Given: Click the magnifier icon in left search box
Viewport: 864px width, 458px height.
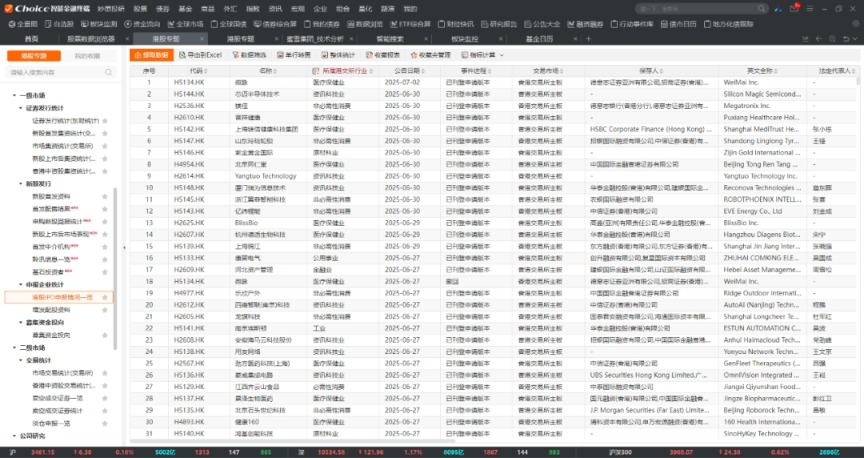Looking at the screenshot, I should point(108,72).
